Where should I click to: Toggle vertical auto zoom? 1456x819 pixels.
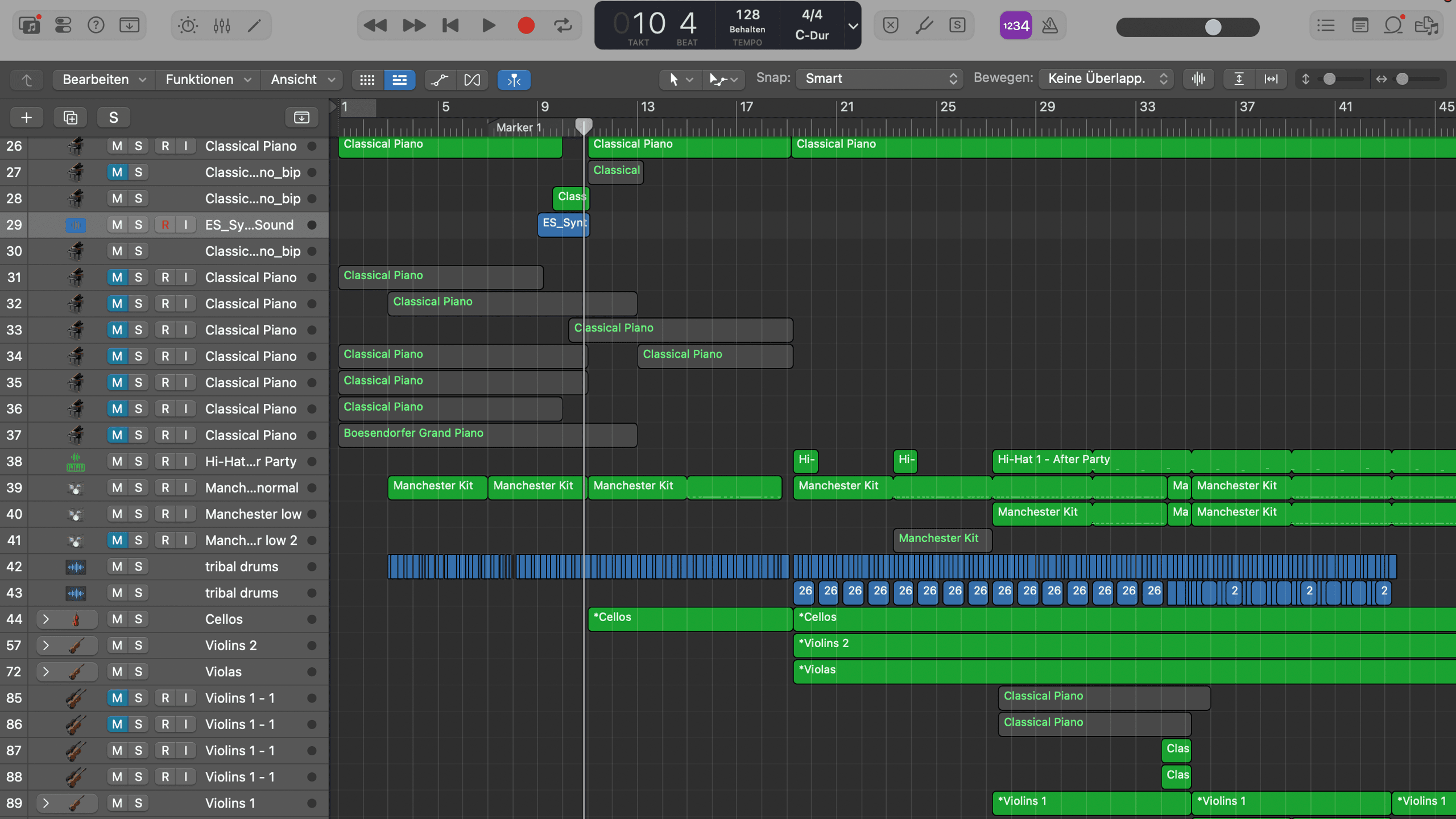[x=1239, y=79]
